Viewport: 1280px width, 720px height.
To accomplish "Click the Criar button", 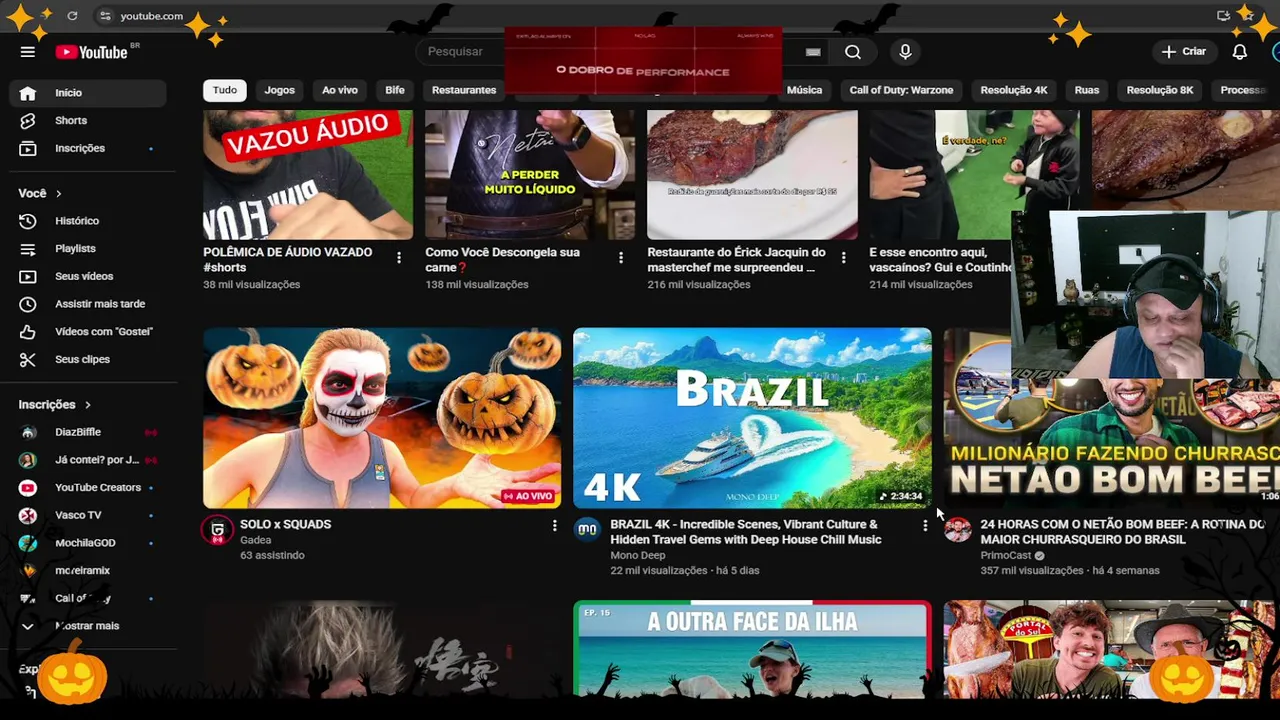I will click(1184, 52).
